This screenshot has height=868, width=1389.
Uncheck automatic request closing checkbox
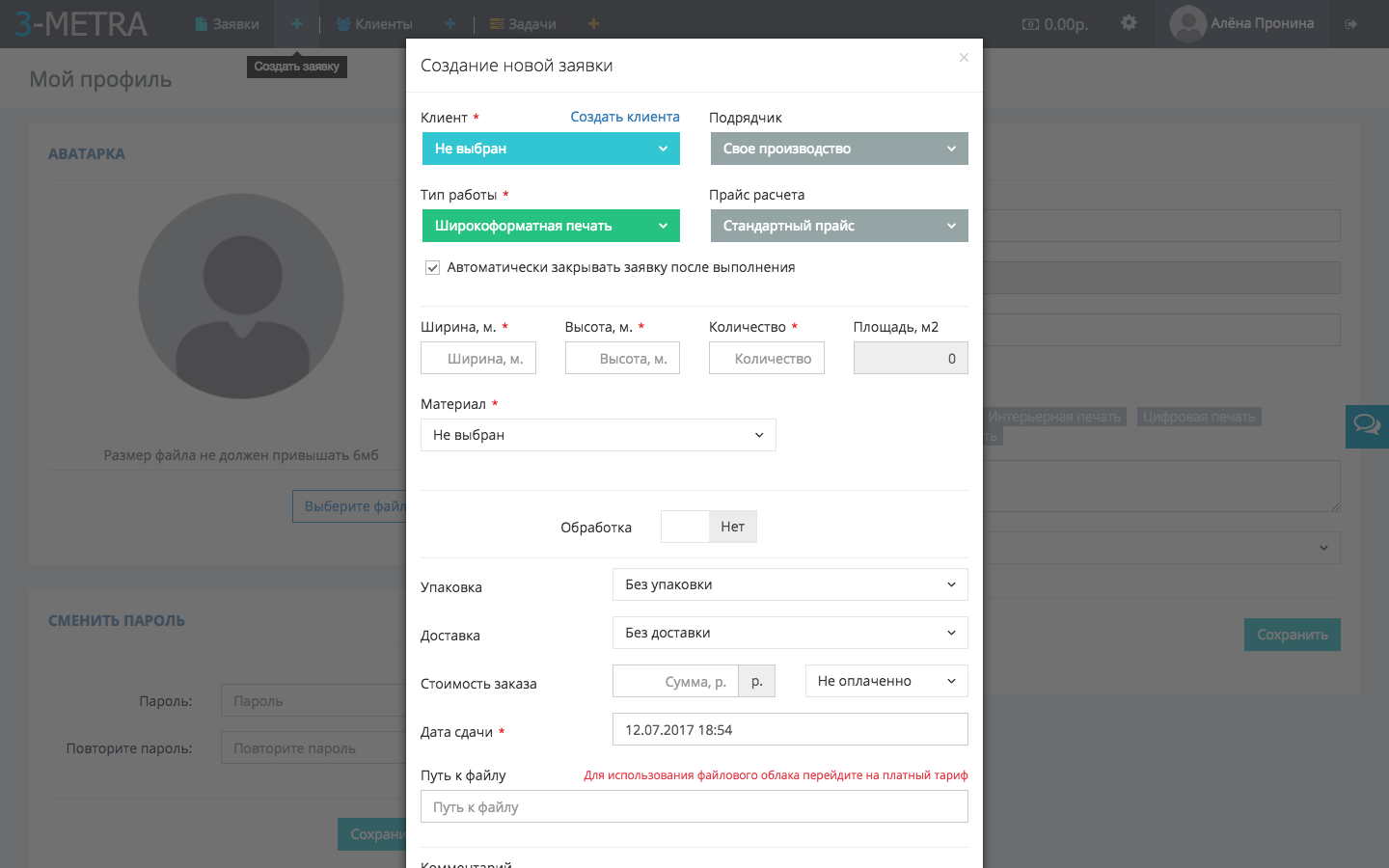pyautogui.click(x=433, y=268)
